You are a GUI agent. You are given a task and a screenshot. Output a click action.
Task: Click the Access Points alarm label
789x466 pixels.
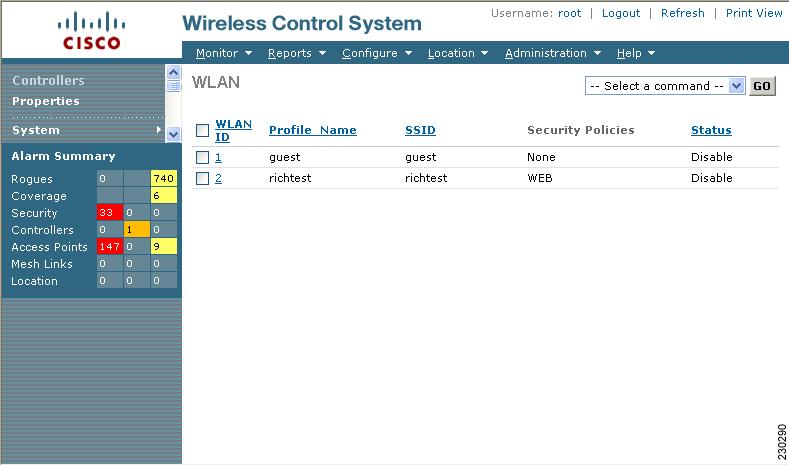tap(49, 247)
